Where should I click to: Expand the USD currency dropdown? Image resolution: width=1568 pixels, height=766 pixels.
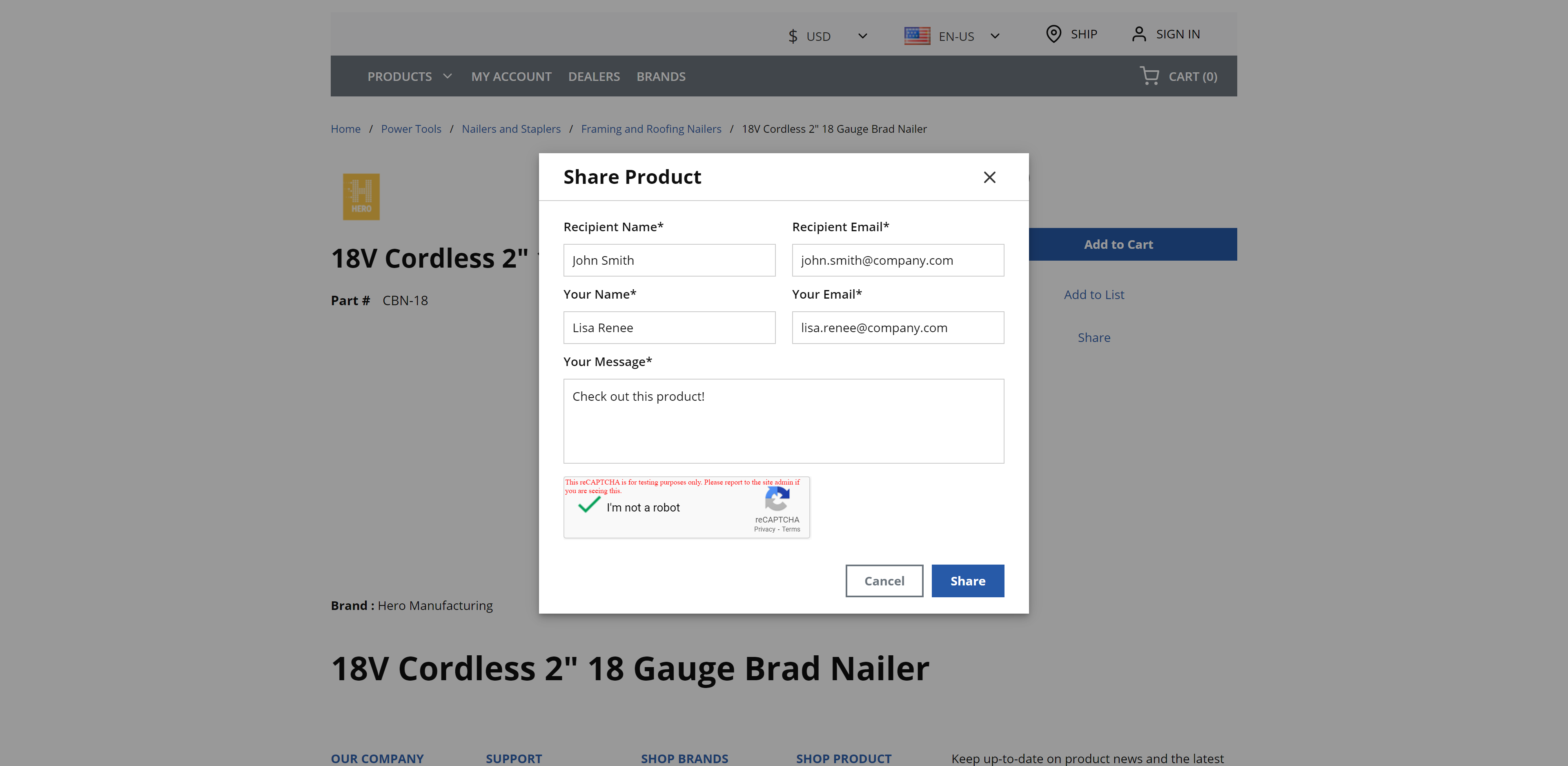[862, 36]
